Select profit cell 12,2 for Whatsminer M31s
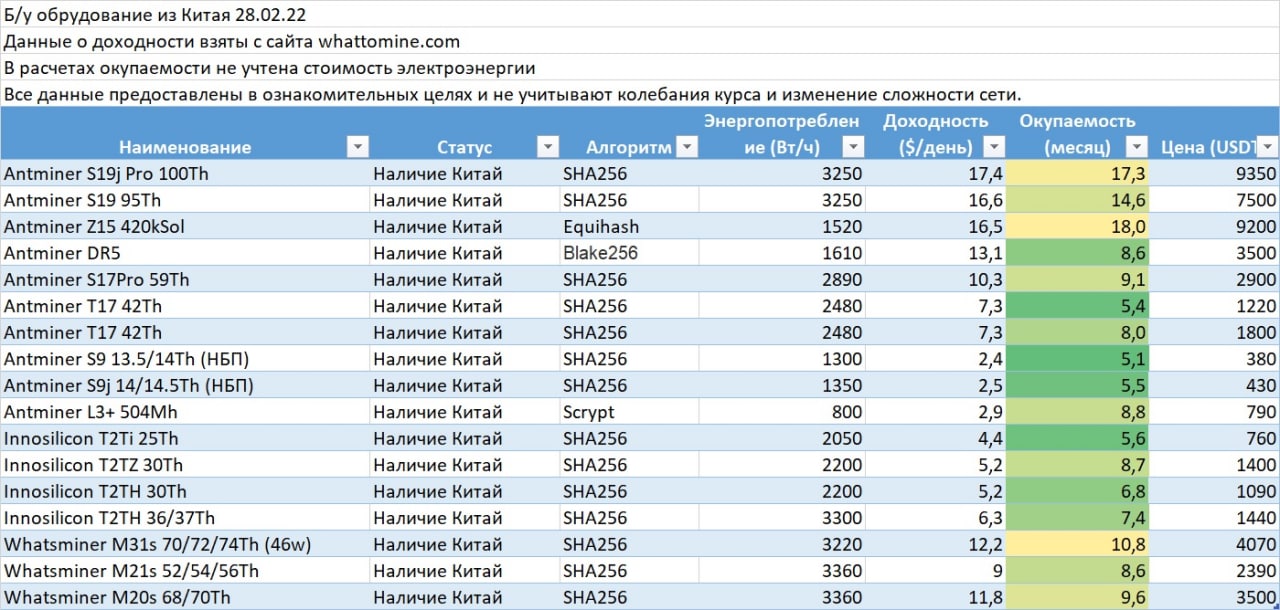 935,545
